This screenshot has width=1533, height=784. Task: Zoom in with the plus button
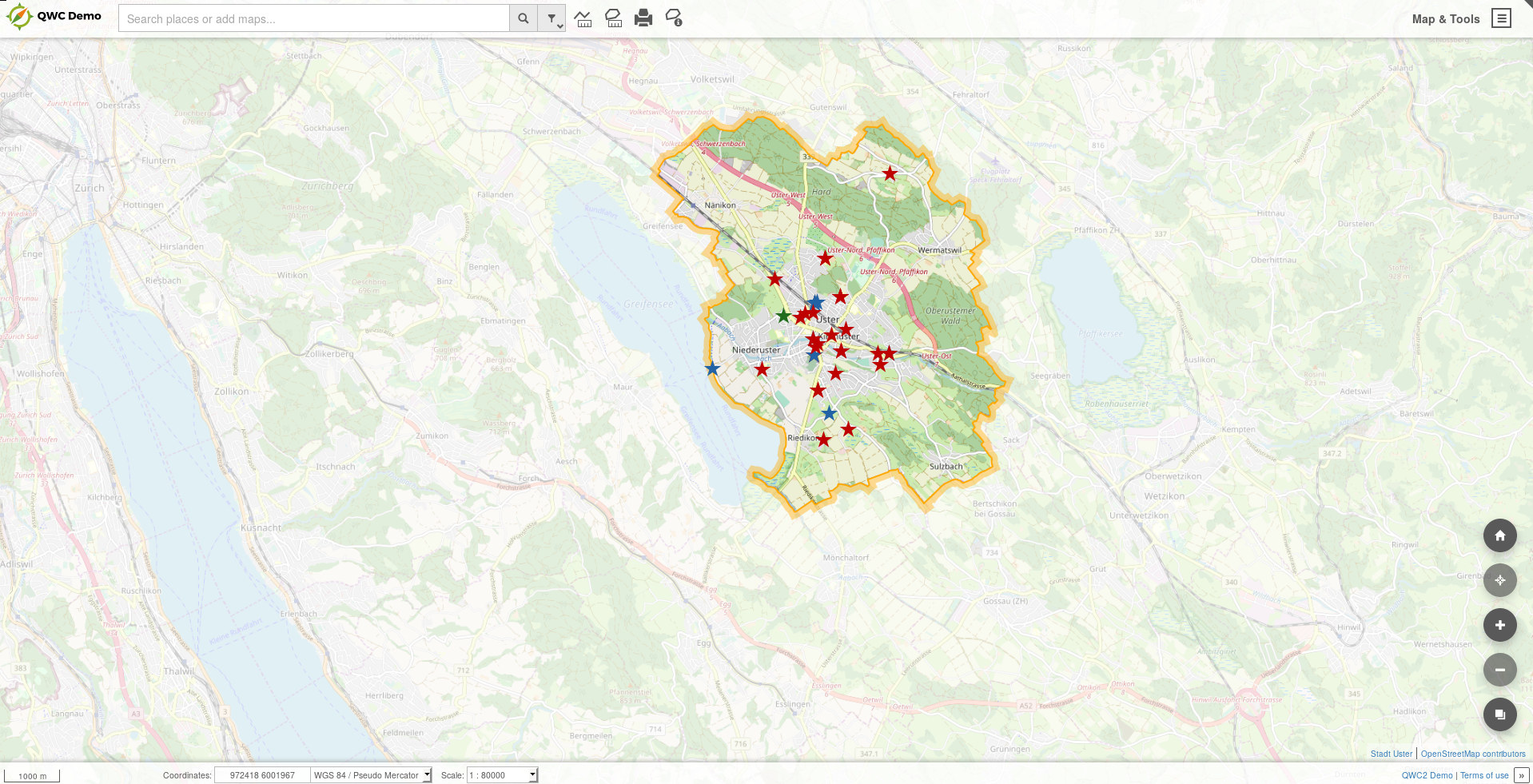point(1500,625)
